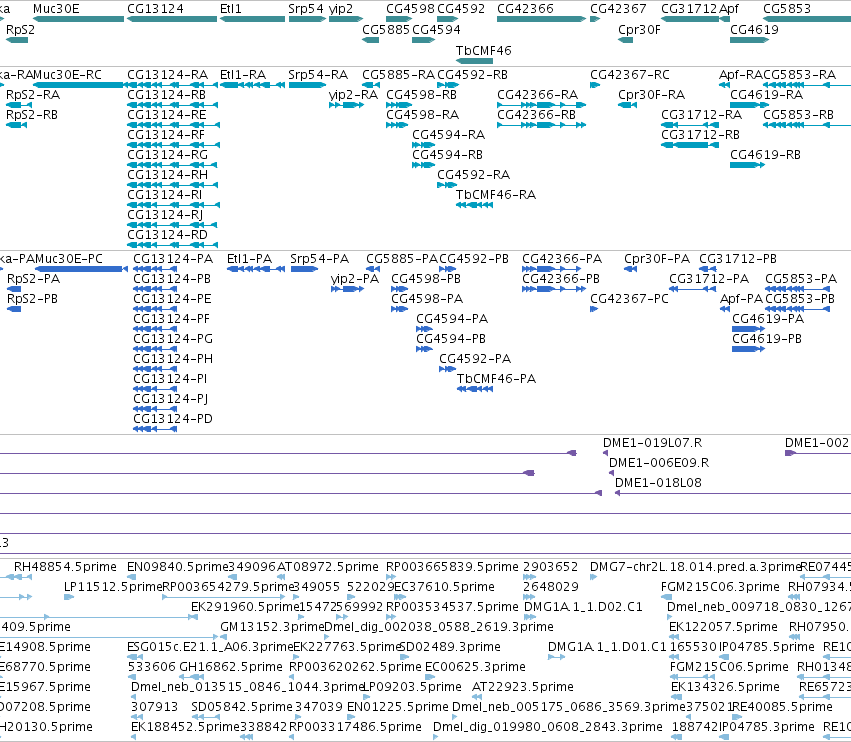Select protein CG13124-PA

173,258
